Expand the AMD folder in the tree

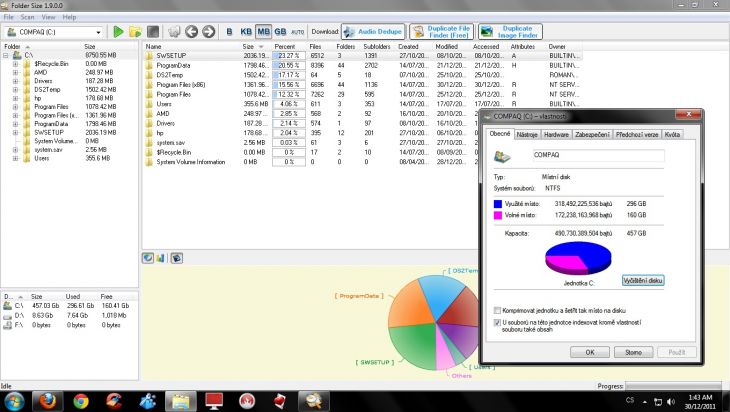pyautogui.click(x=15, y=73)
